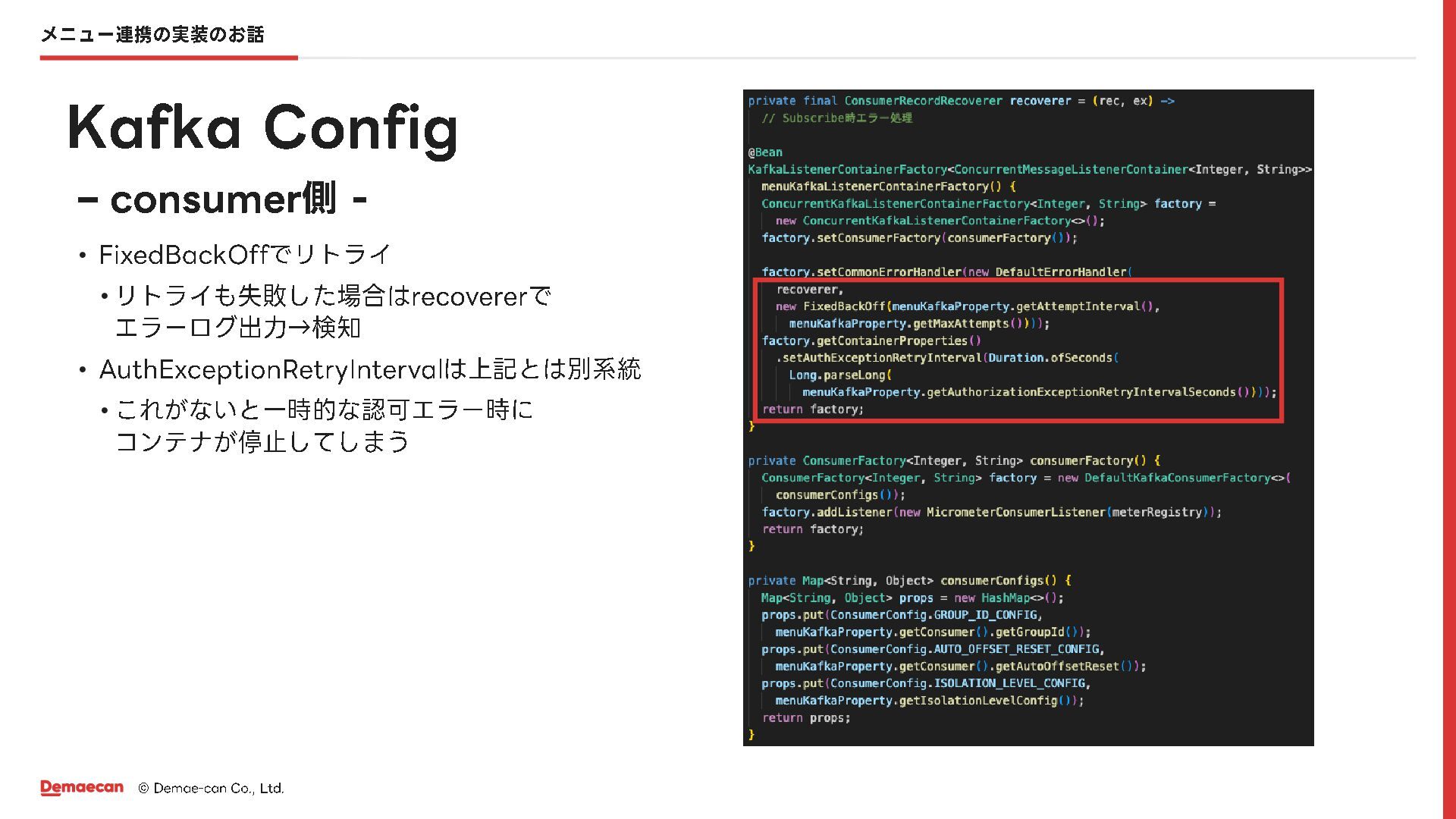Screen dimensions: 1456x819
Task: Click code line private final ConsumerRecordRecoverer recoverer
Action: tap(962, 101)
